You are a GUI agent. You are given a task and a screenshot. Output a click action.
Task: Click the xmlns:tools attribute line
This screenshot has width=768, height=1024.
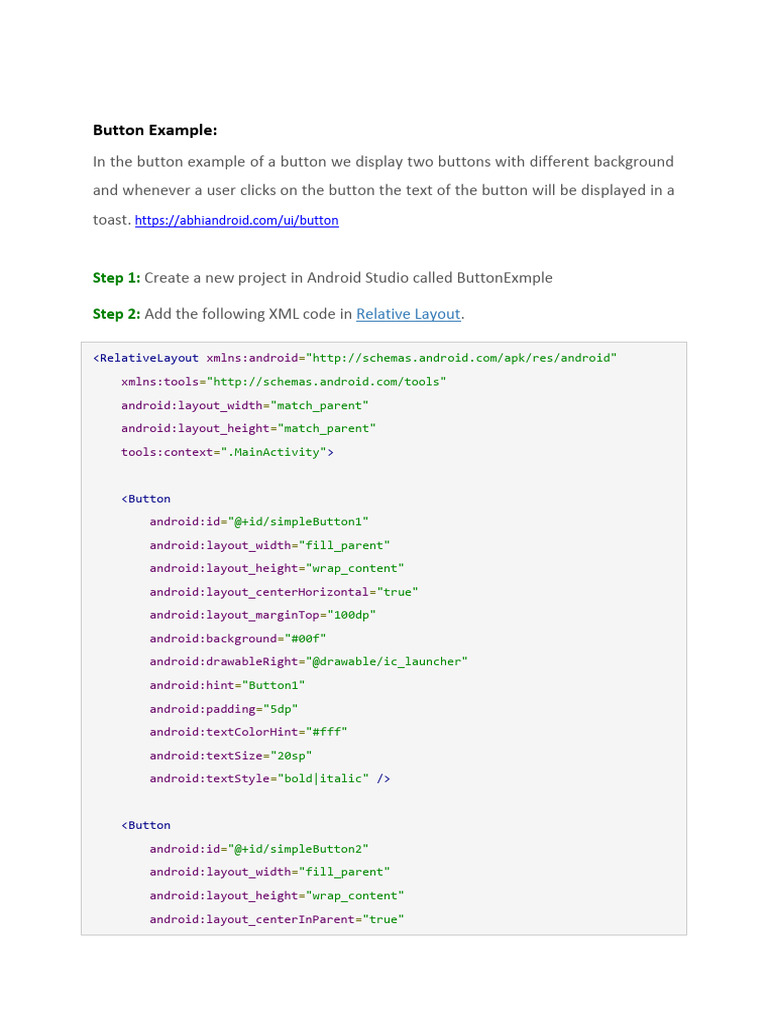point(283,381)
